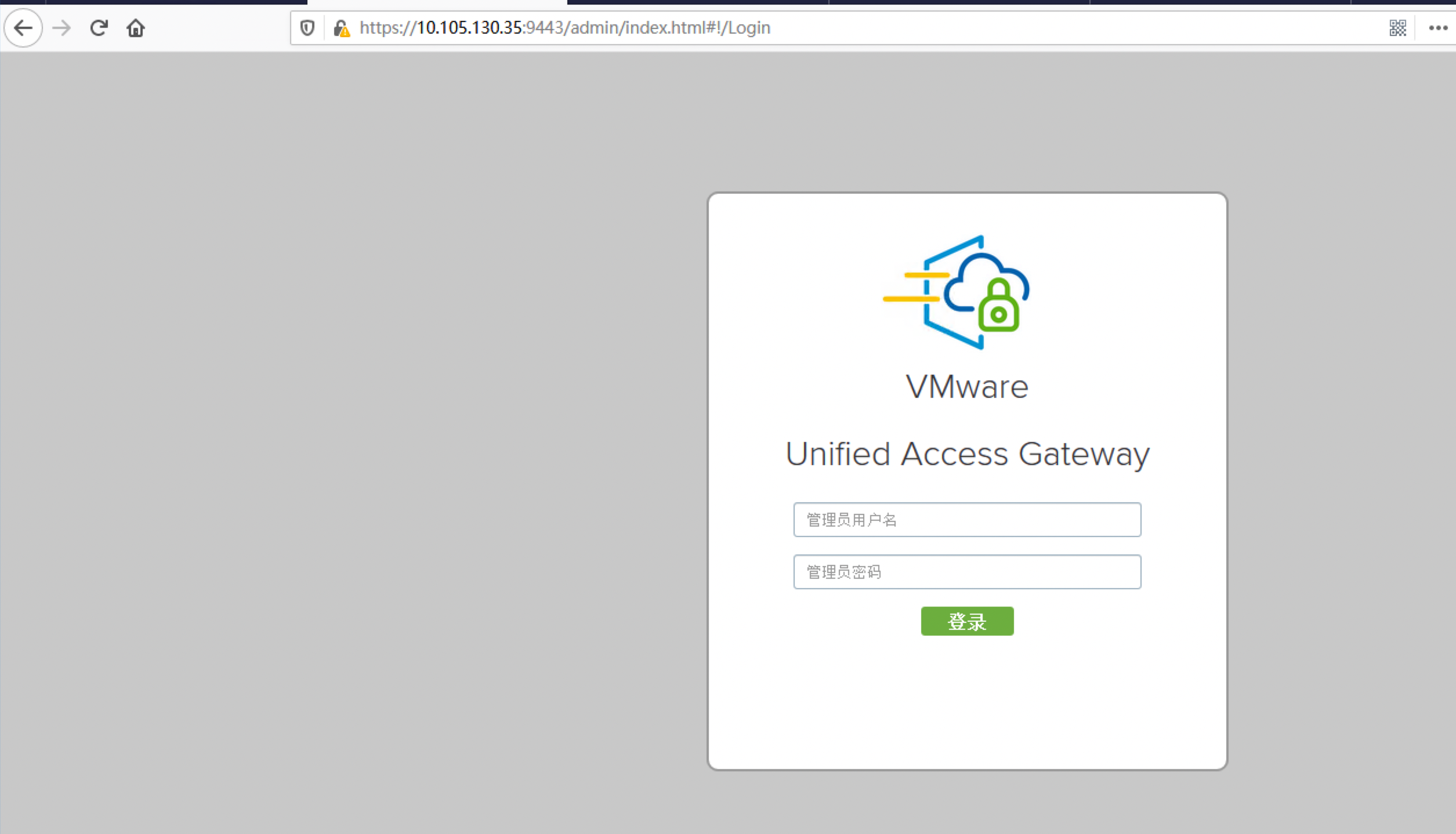
Task: Click the VMware text below the logo
Action: [967, 387]
